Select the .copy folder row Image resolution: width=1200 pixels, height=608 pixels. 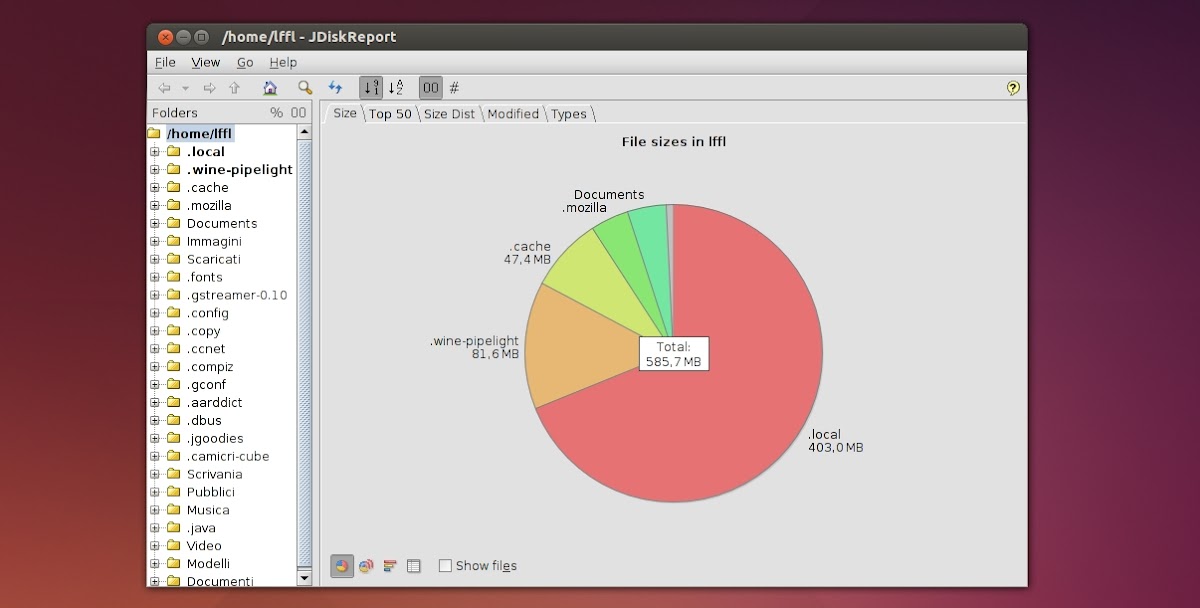[x=203, y=331]
